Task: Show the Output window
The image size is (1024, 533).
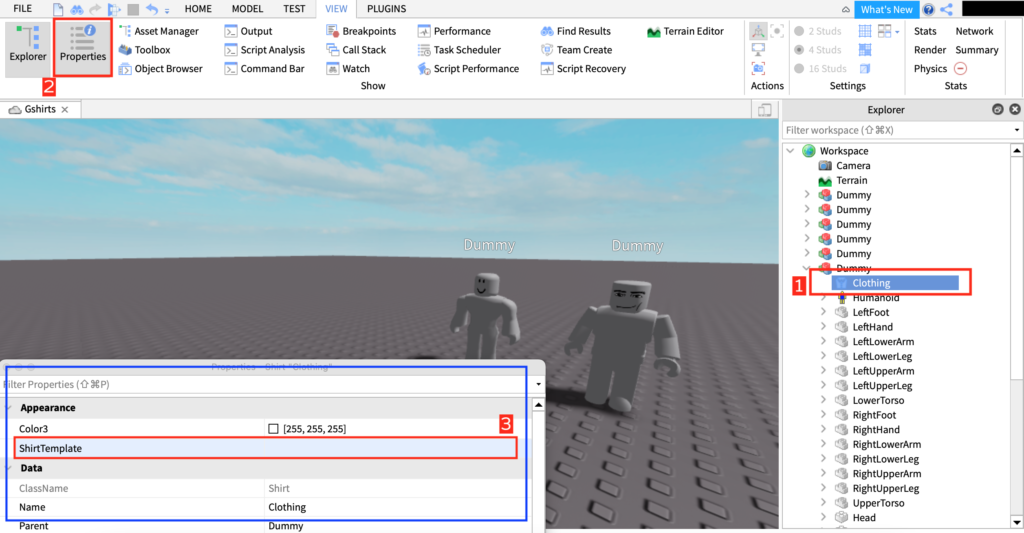Action: [x=248, y=31]
